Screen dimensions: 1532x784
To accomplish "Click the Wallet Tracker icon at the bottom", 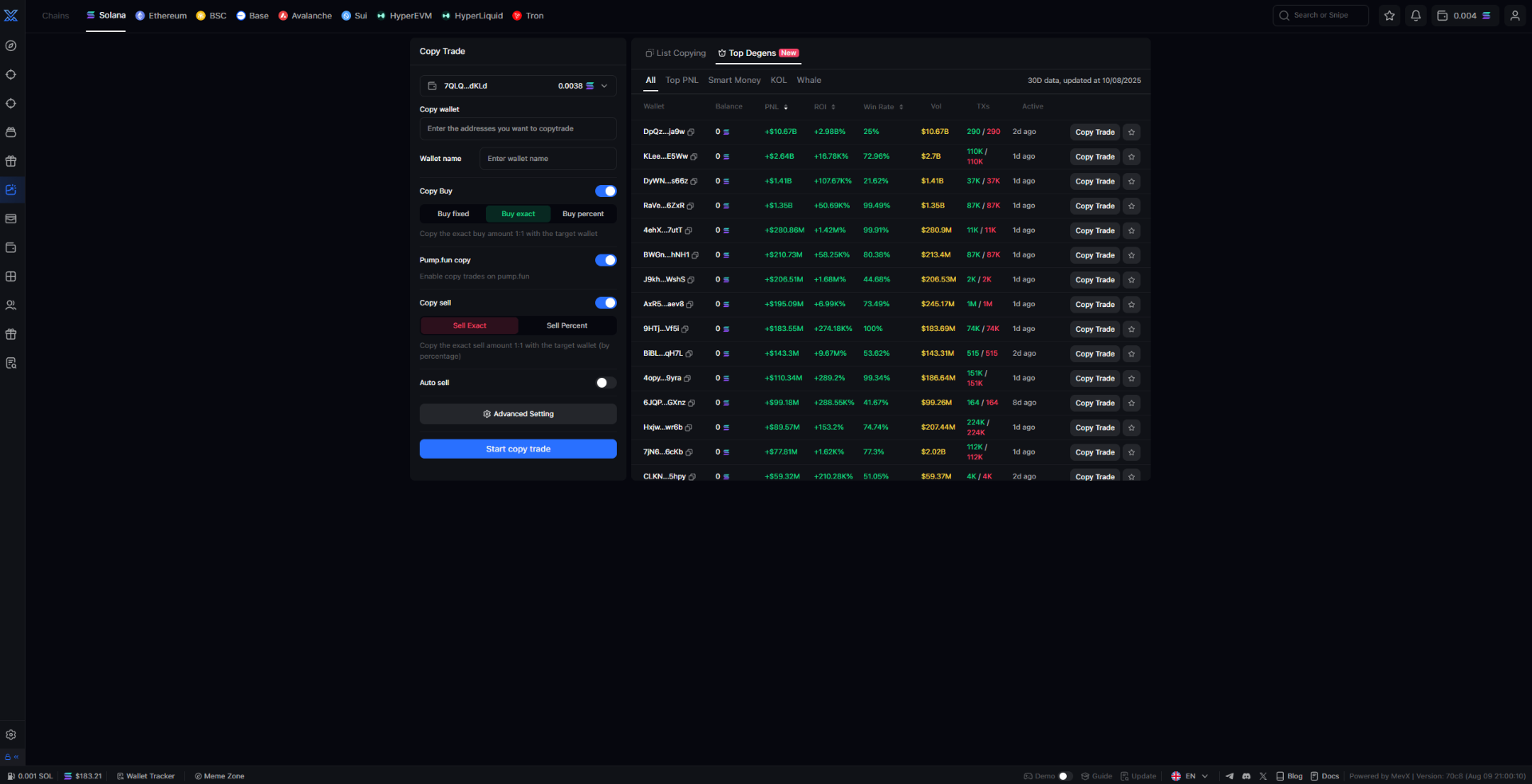I will 120,776.
